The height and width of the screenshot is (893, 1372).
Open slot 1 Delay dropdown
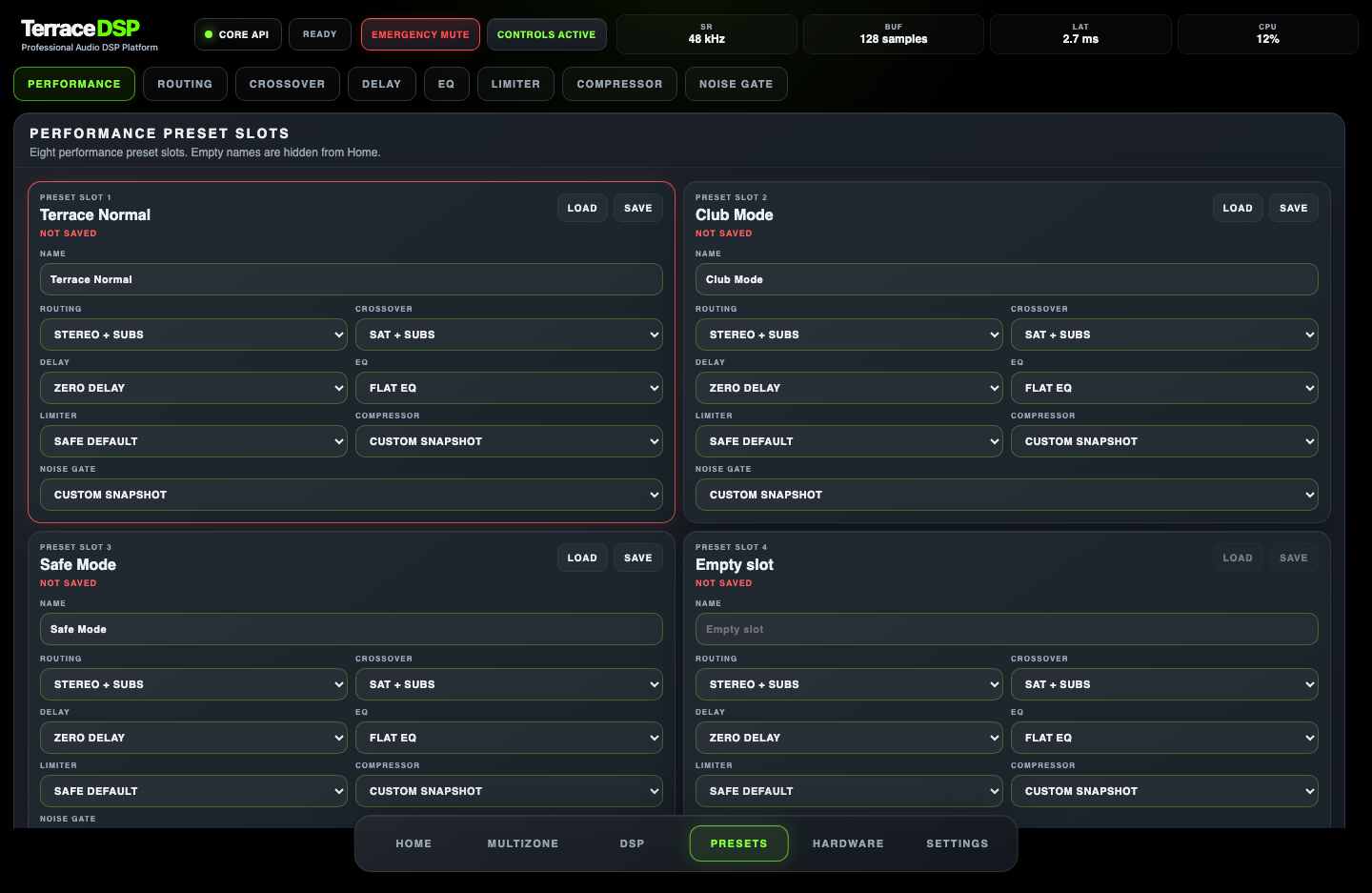(193, 388)
